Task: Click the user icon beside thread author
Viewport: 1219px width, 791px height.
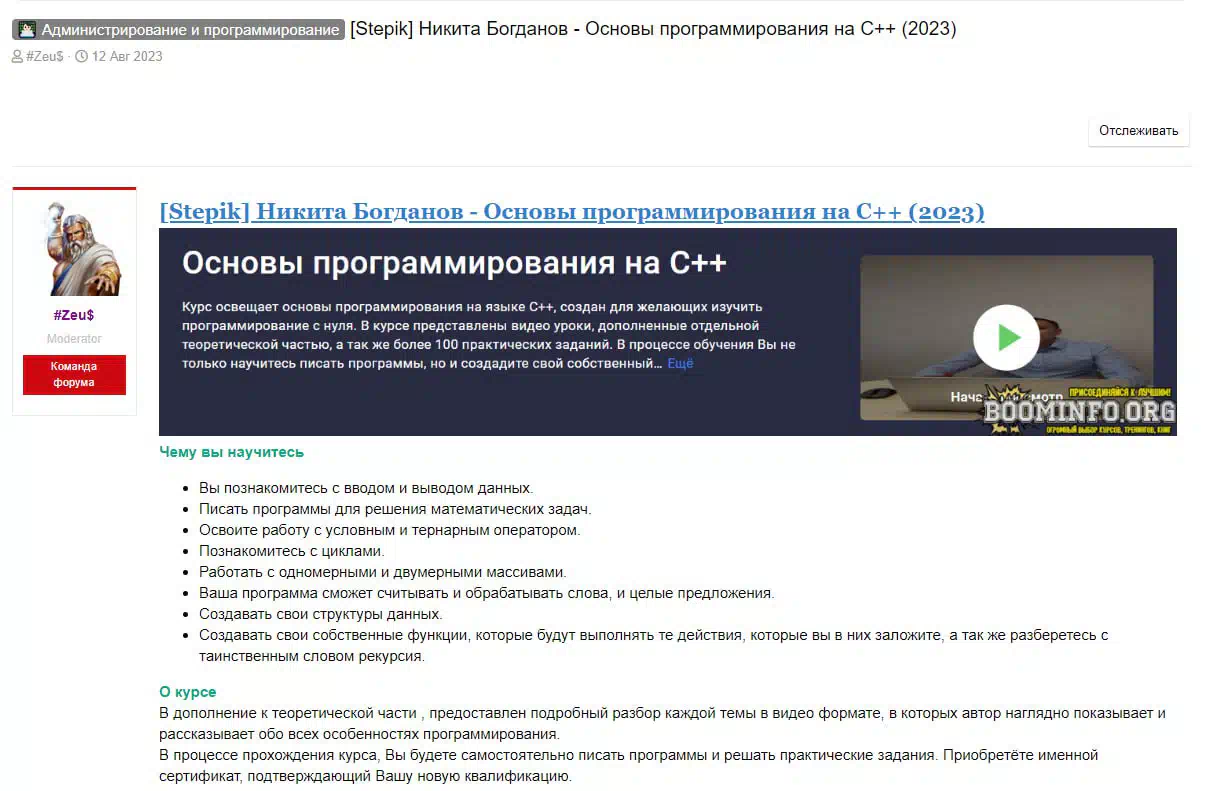Action: click(x=17, y=56)
